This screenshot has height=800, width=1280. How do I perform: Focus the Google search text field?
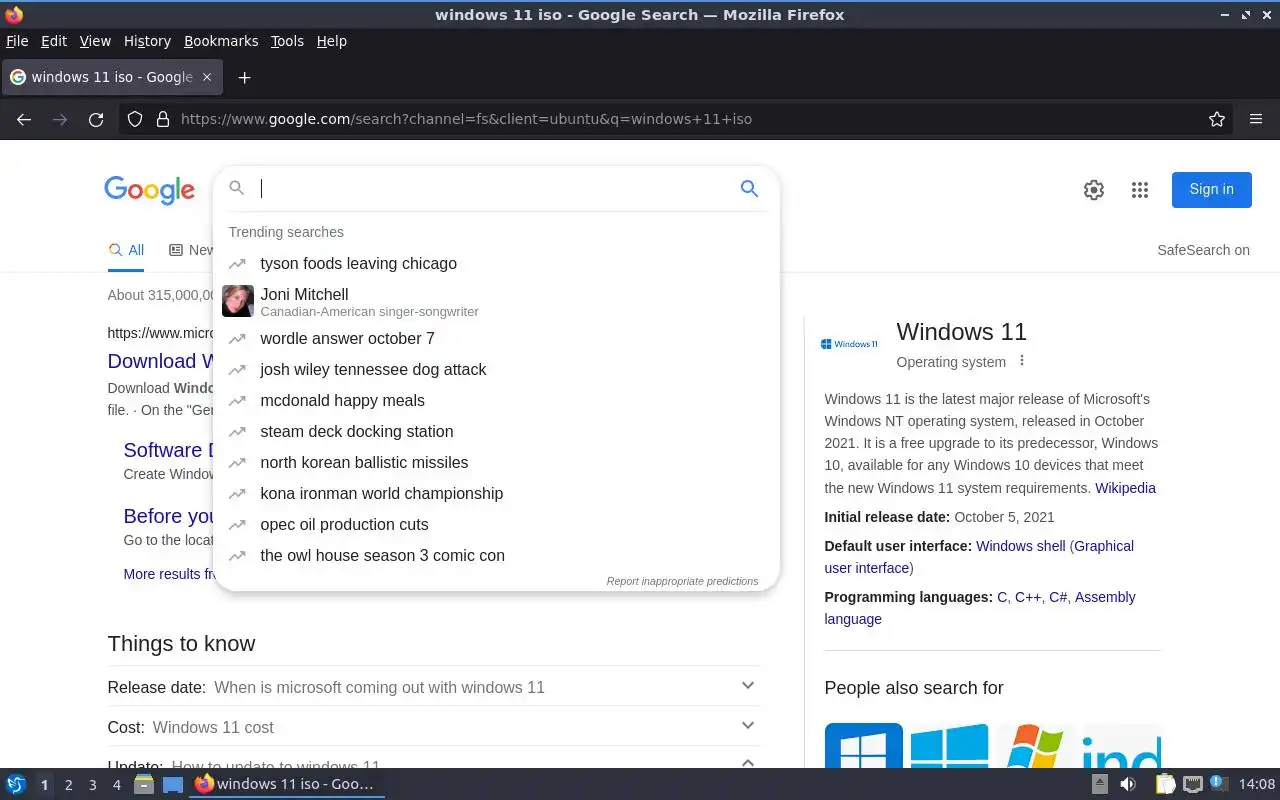pyautogui.click(x=495, y=188)
